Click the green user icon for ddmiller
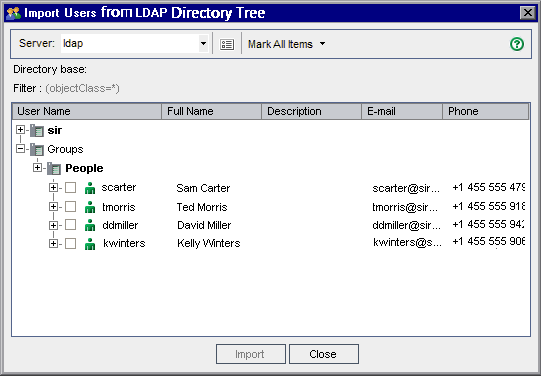This screenshot has height=376, width=541. tap(90, 225)
